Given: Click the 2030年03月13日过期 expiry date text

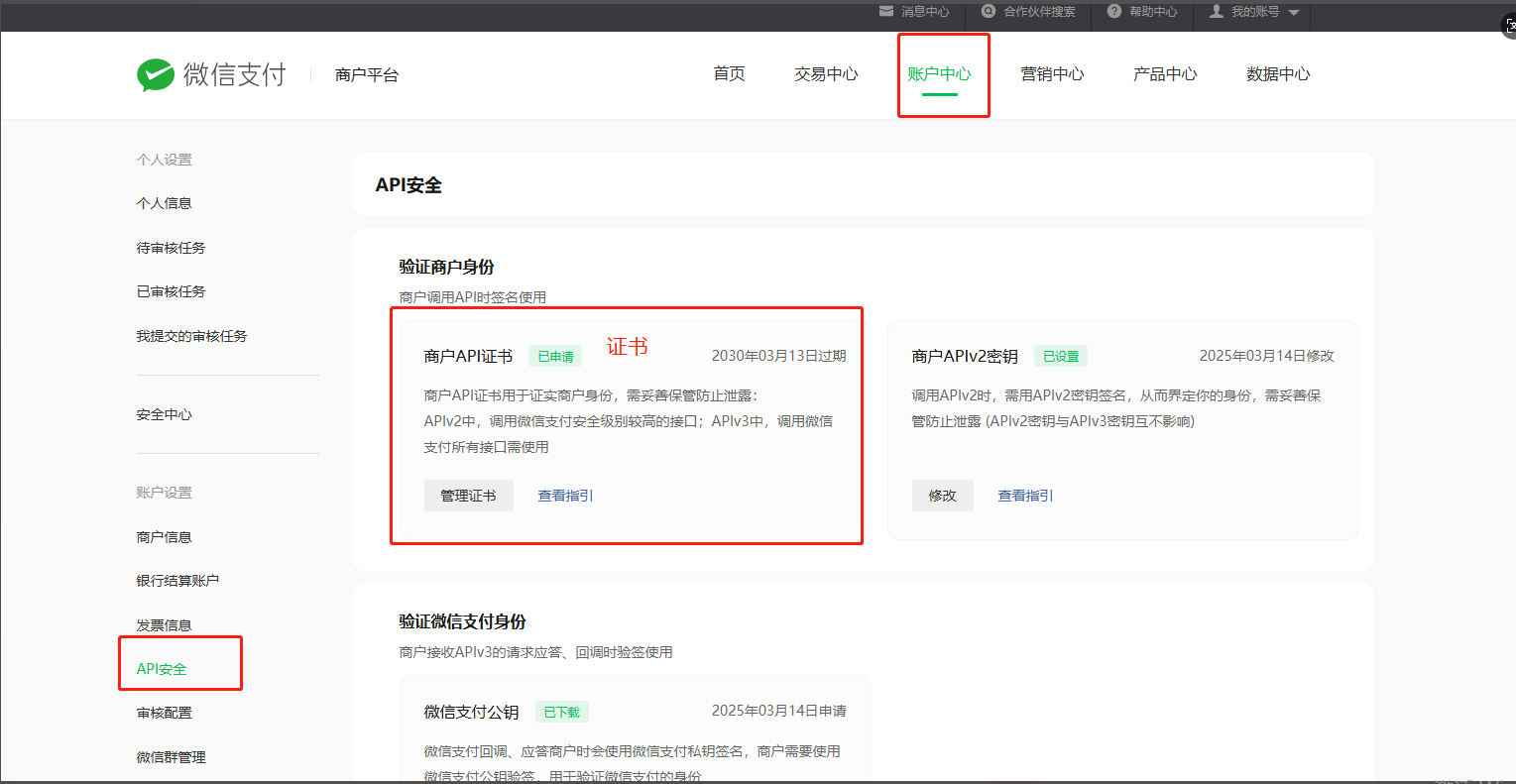Looking at the screenshot, I should click(778, 356).
